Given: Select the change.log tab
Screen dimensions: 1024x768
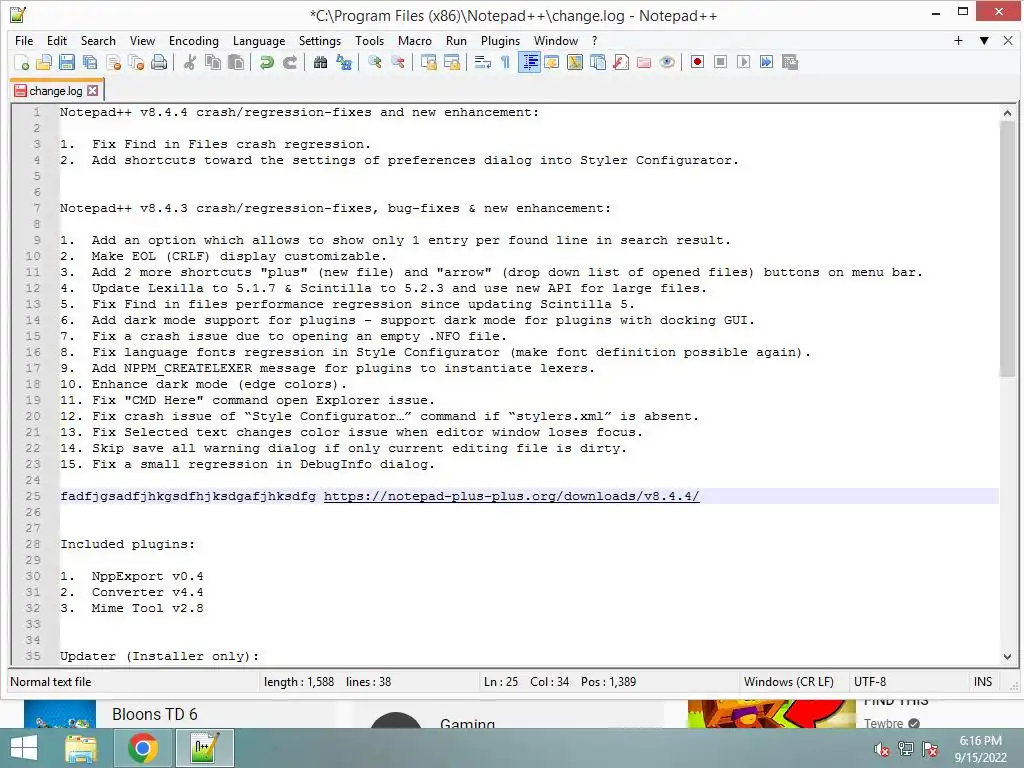Looking at the screenshot, I should click(56, 91).
